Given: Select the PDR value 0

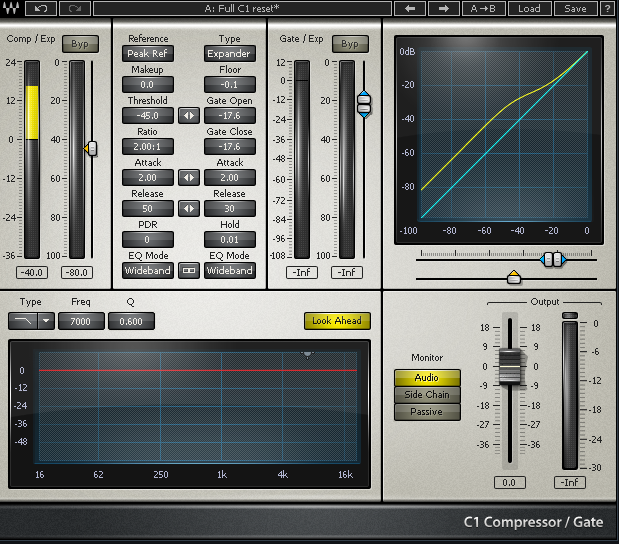Looking at the screenshot, I should 148,240.
